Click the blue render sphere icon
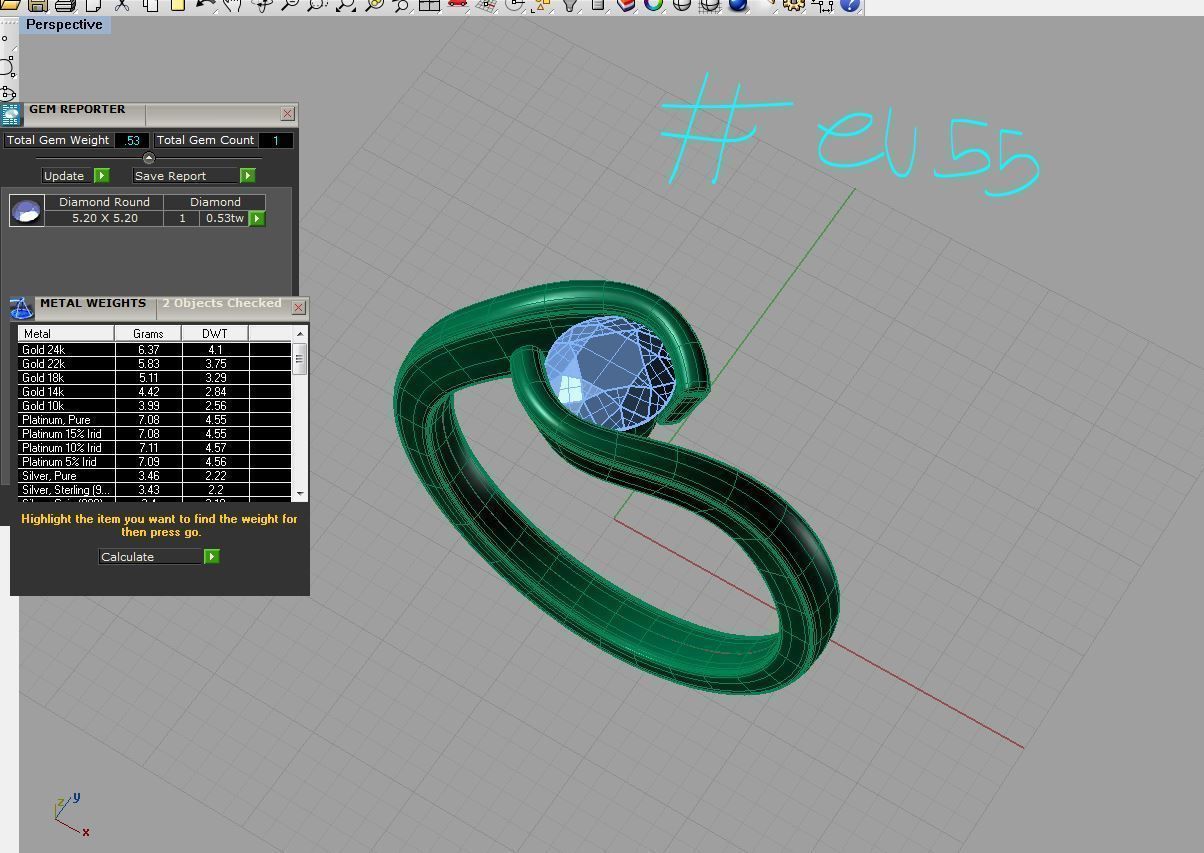The image size is (1204, 853). 738,5
